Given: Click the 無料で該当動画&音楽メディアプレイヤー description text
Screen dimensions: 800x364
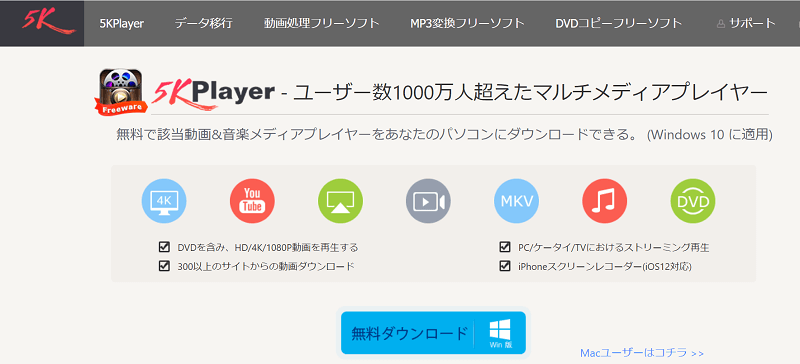Looking at the screenshot, I should click(379, 135).
